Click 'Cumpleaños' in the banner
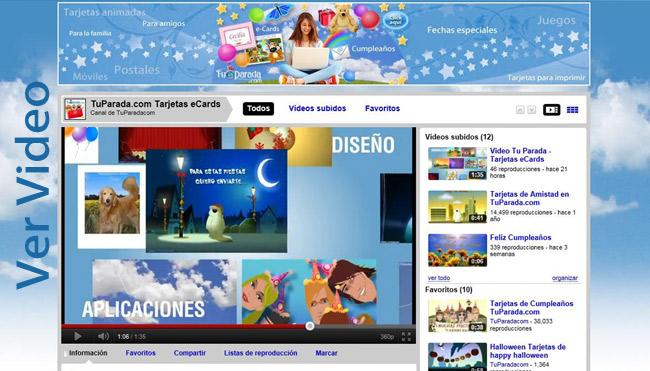 coord(373,48)
